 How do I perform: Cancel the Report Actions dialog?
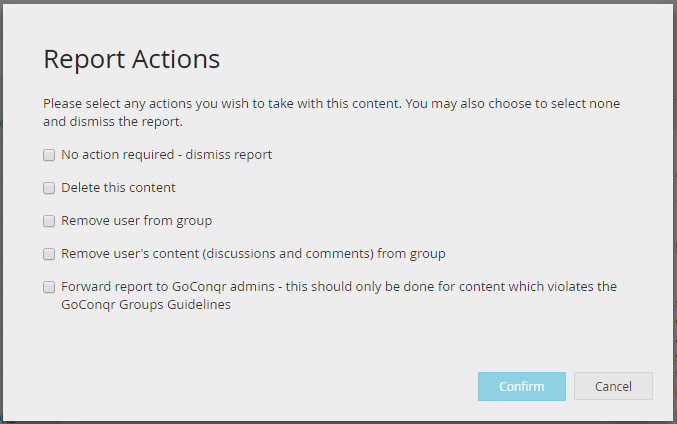click(x=613, y=386)
